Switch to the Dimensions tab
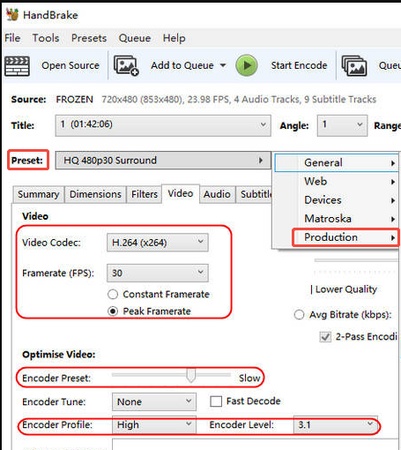 click(95, 194)
